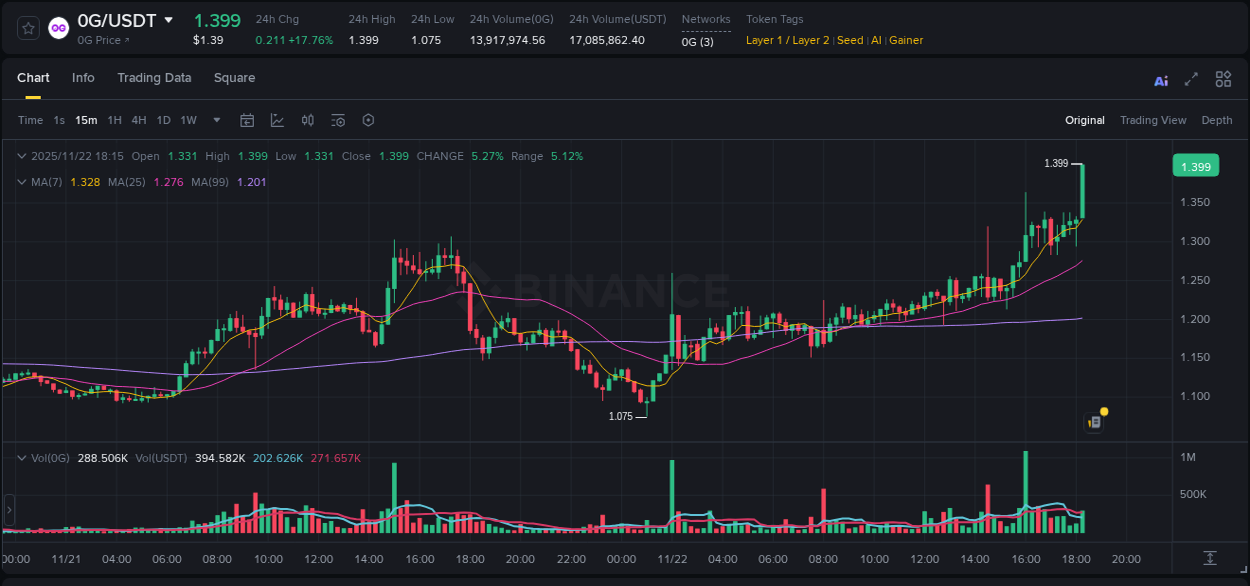Image resolution: width=1250 pixels, height=586 pixels.
Task: Collapse the MA(7) indicator row
Action: coord(22,181)
